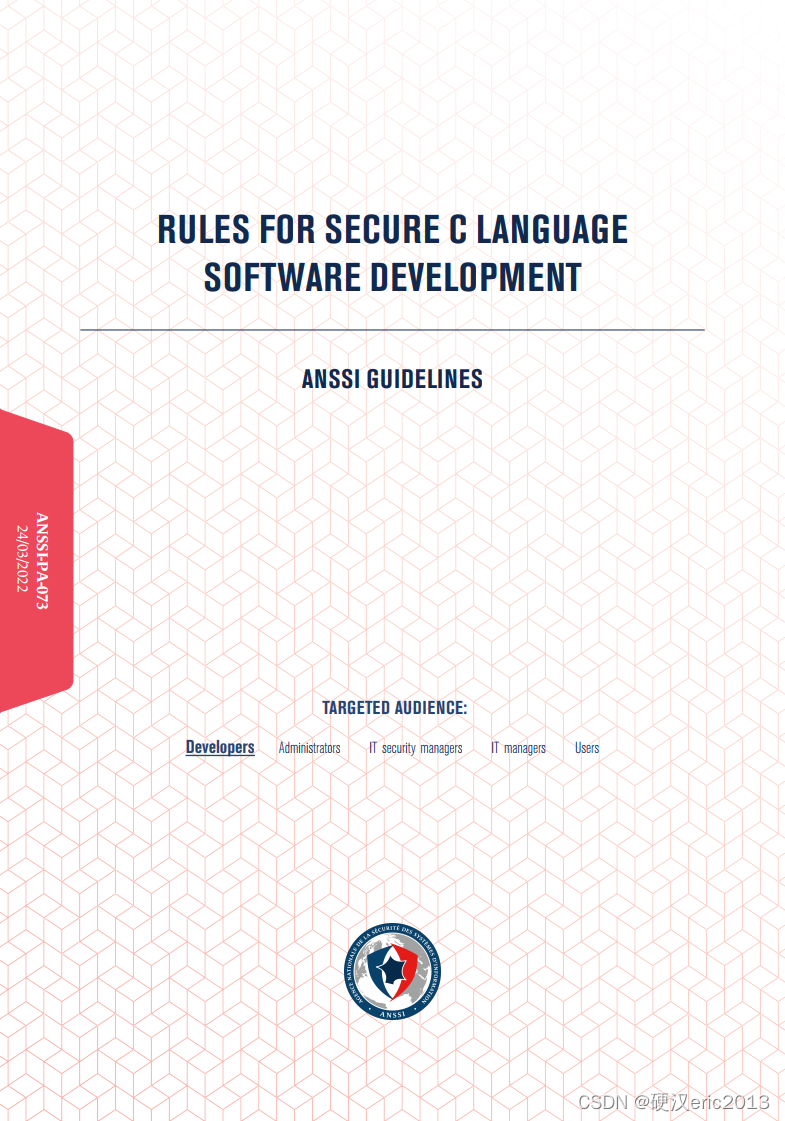The image size is (785, 1121).
Task: Click the date 24/03/2022 on red tab
Action: [x=22, y=558]
